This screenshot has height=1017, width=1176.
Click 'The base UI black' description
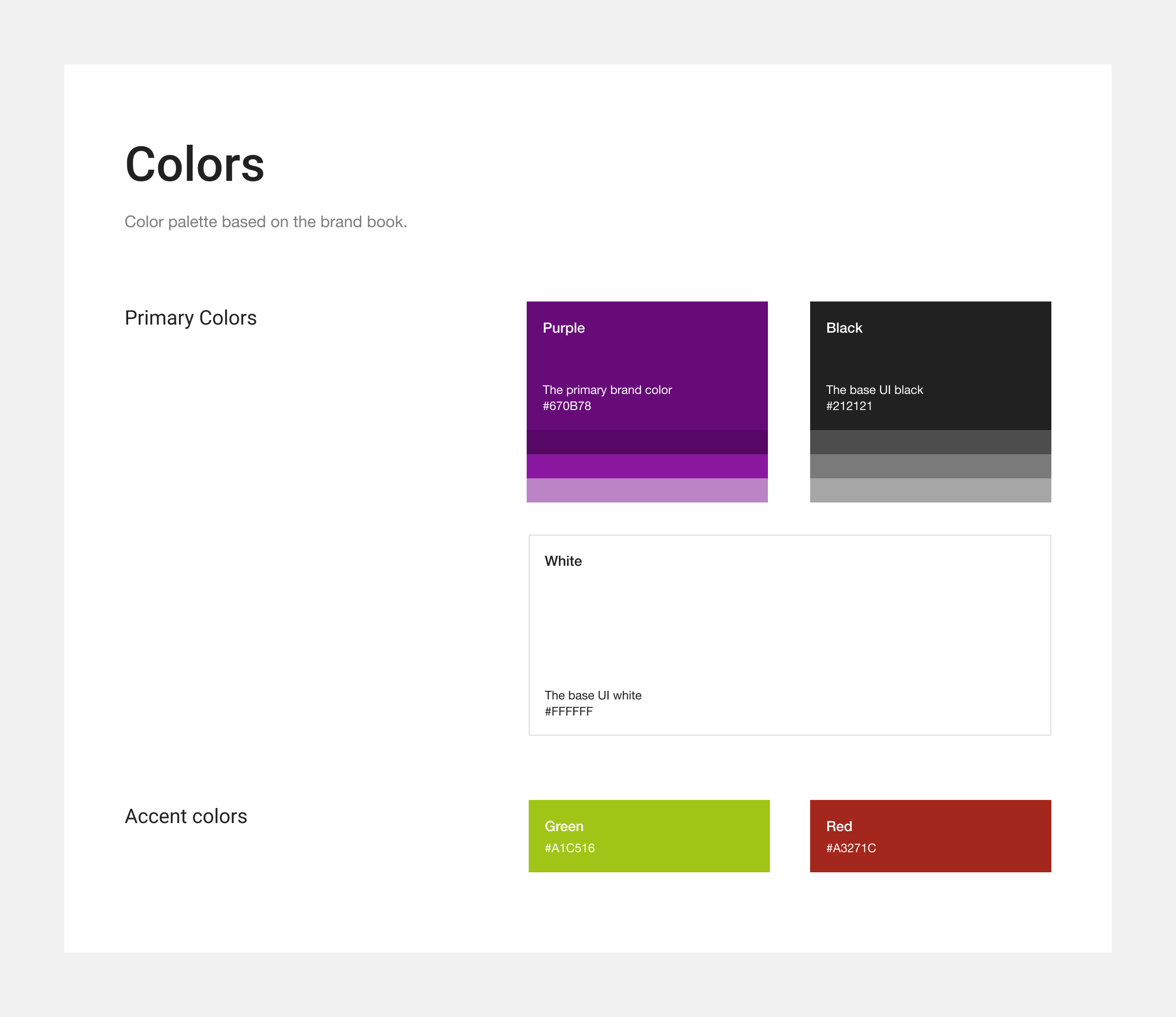874,390
